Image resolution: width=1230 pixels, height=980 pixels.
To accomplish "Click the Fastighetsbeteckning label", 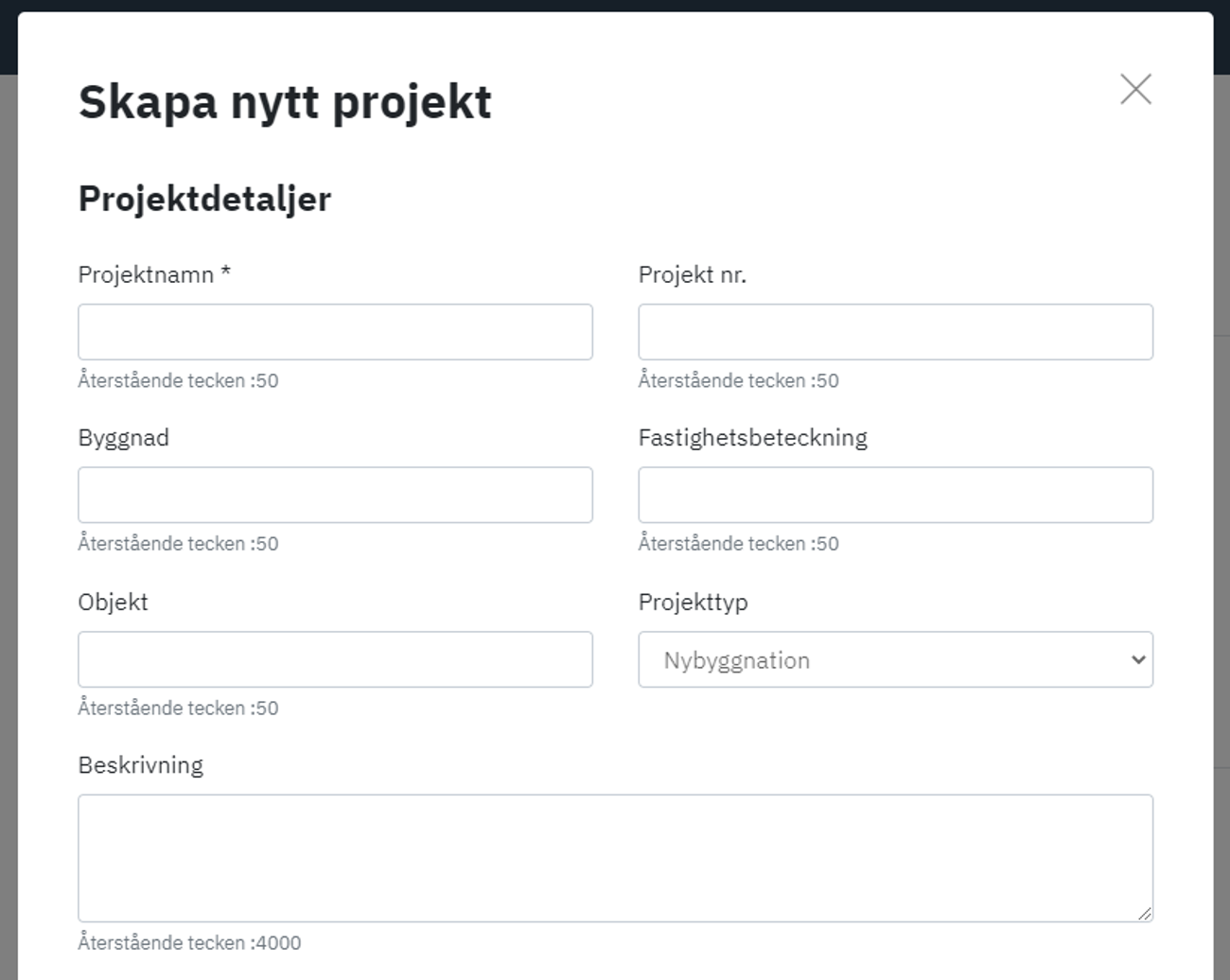I will [753, 438].
